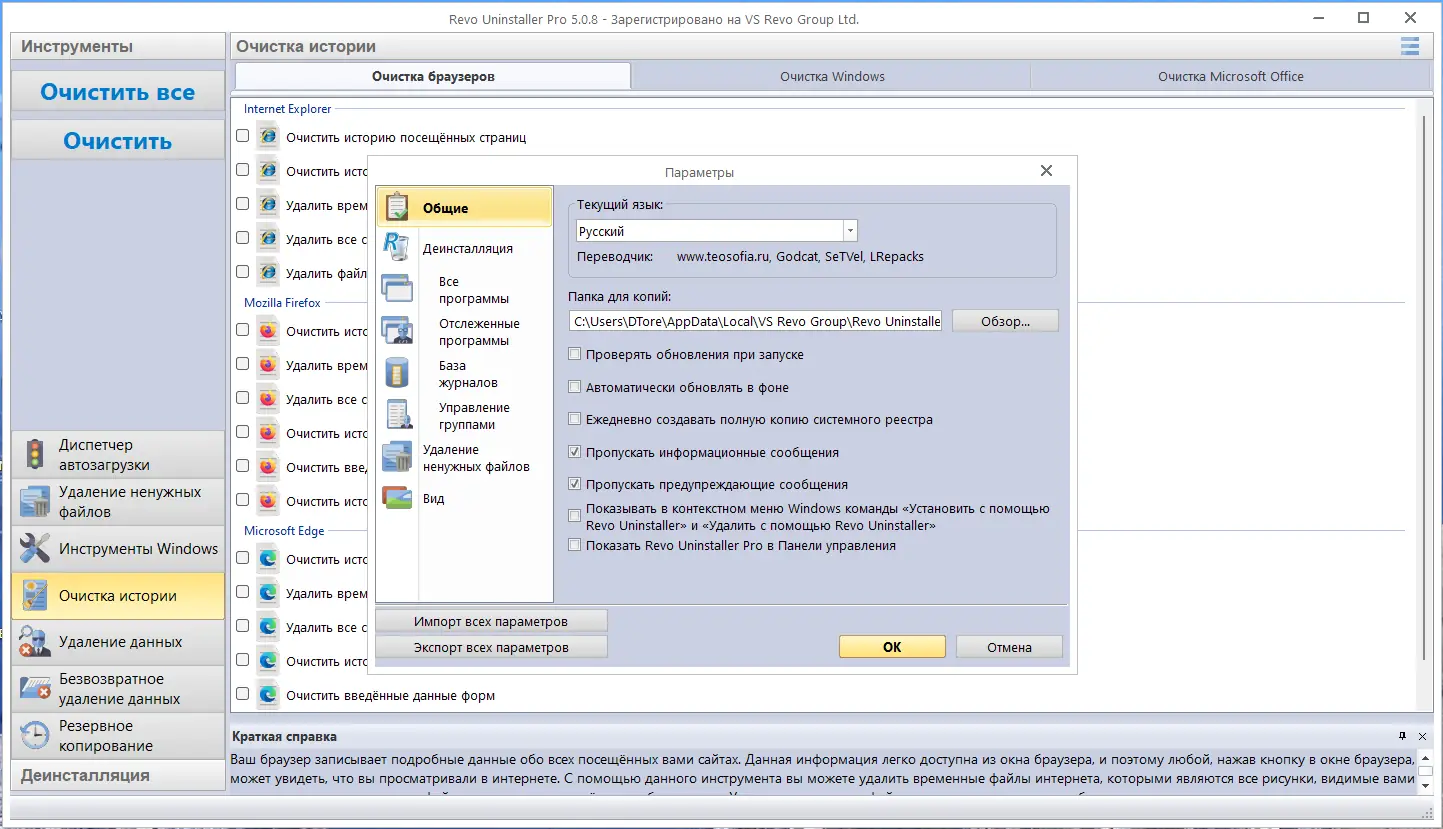Click the Папка для копий path field
1443x829 pixels.
(756, 321)
